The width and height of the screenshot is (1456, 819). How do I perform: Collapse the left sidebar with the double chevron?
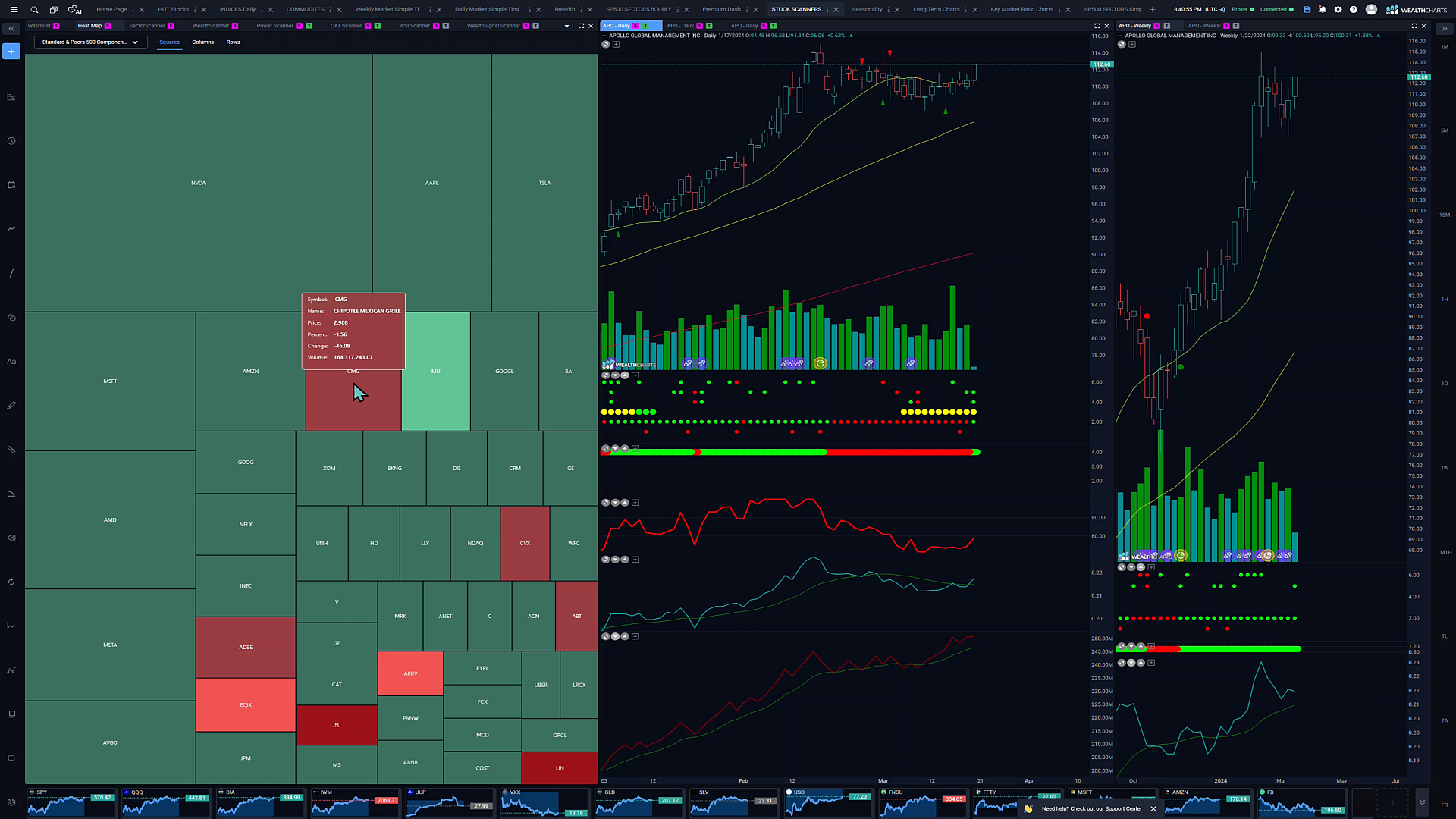click(x=11, y=29)
